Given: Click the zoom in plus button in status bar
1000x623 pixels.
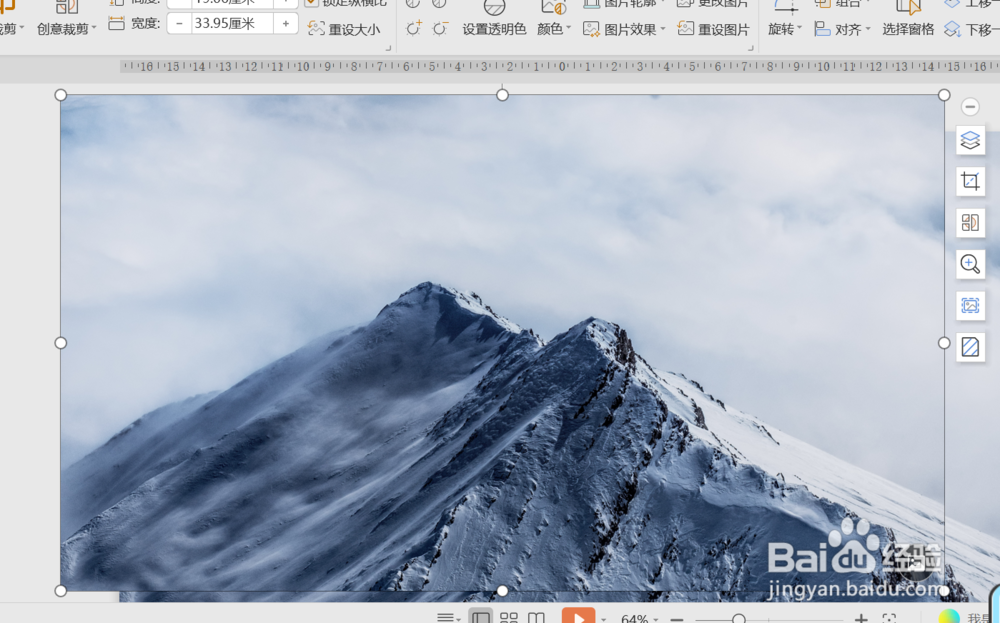Looking at the screenshot, I should point(860,618).
